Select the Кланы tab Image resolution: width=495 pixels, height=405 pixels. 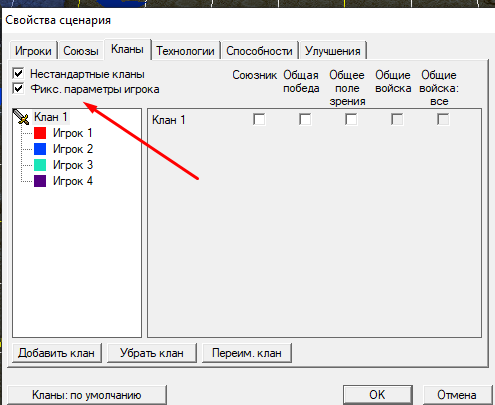pos(127,49)
